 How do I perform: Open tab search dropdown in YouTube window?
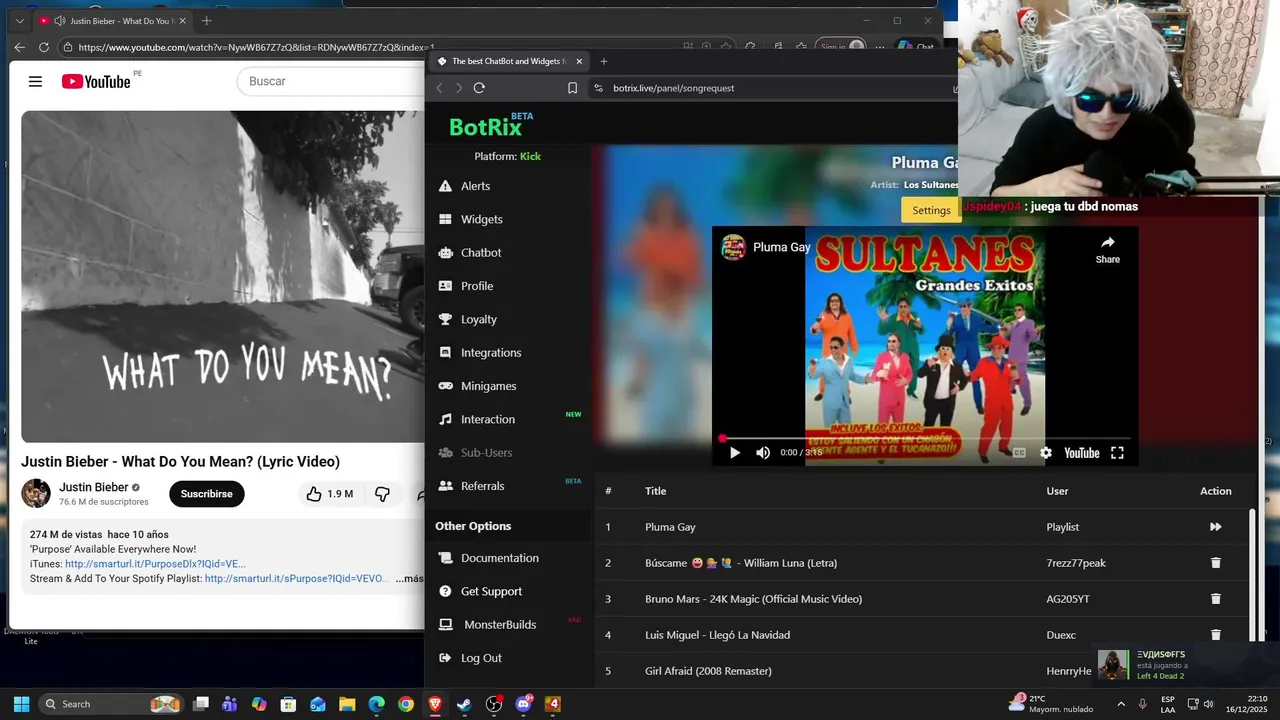tap(19, 21)
